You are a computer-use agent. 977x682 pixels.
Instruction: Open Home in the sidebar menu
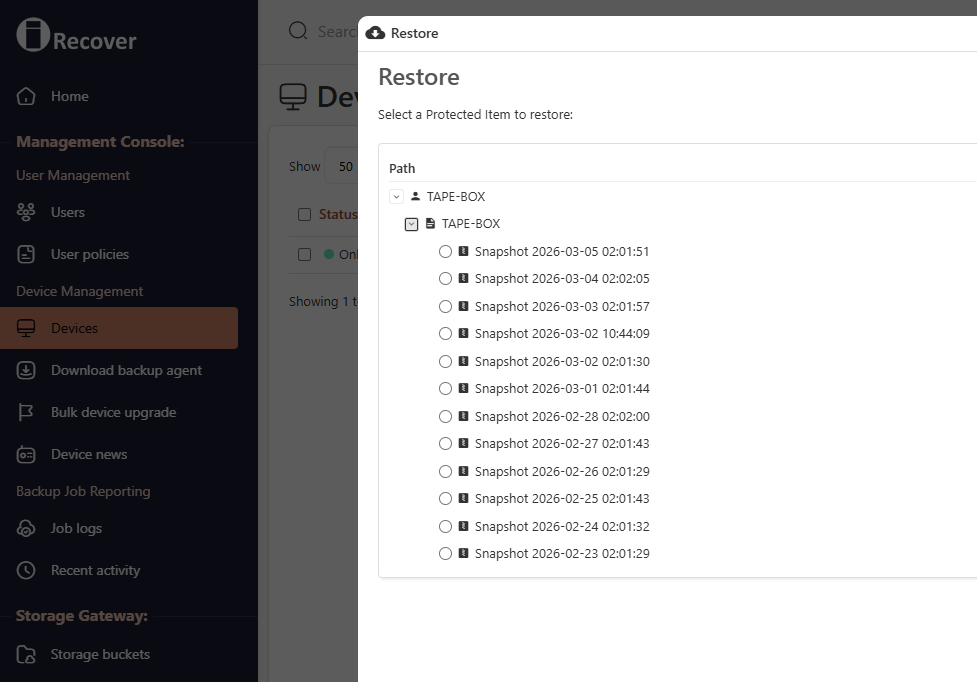point(69,97)
